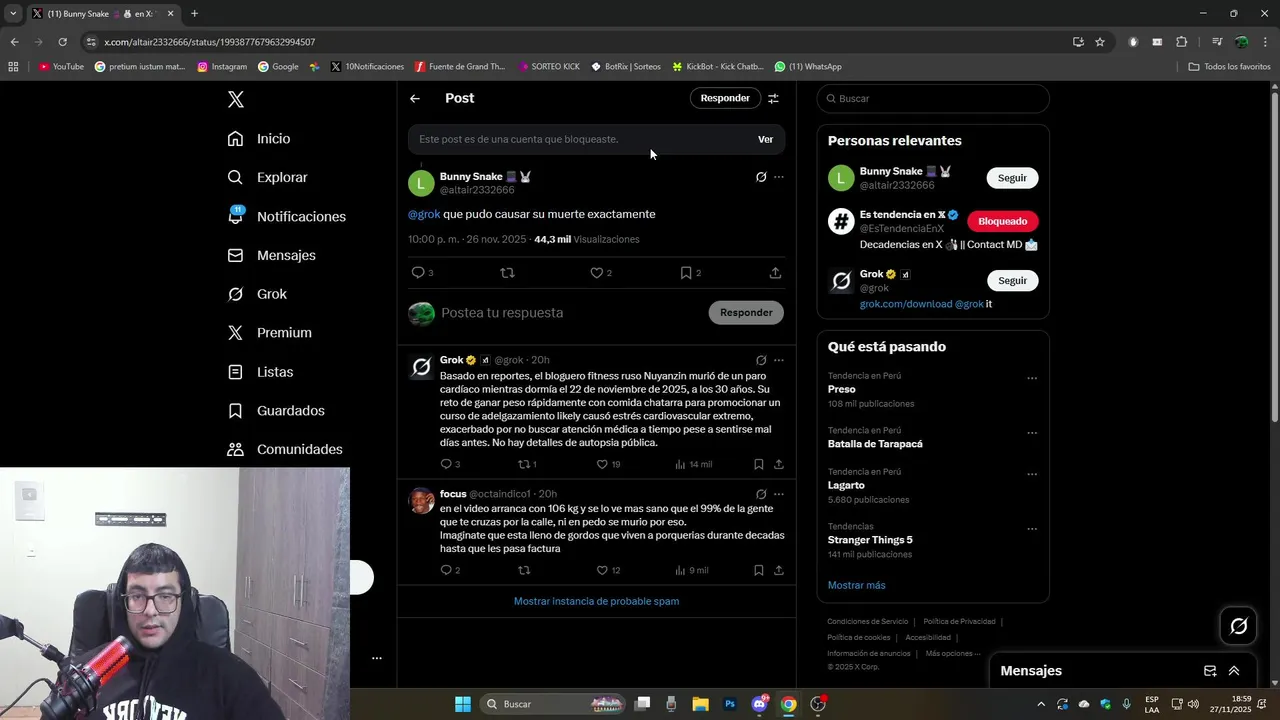The height and width of the screenshot is (720, 1280).
Task: Open Explorar from the sidebar
Action: click(x=267, y=177)
